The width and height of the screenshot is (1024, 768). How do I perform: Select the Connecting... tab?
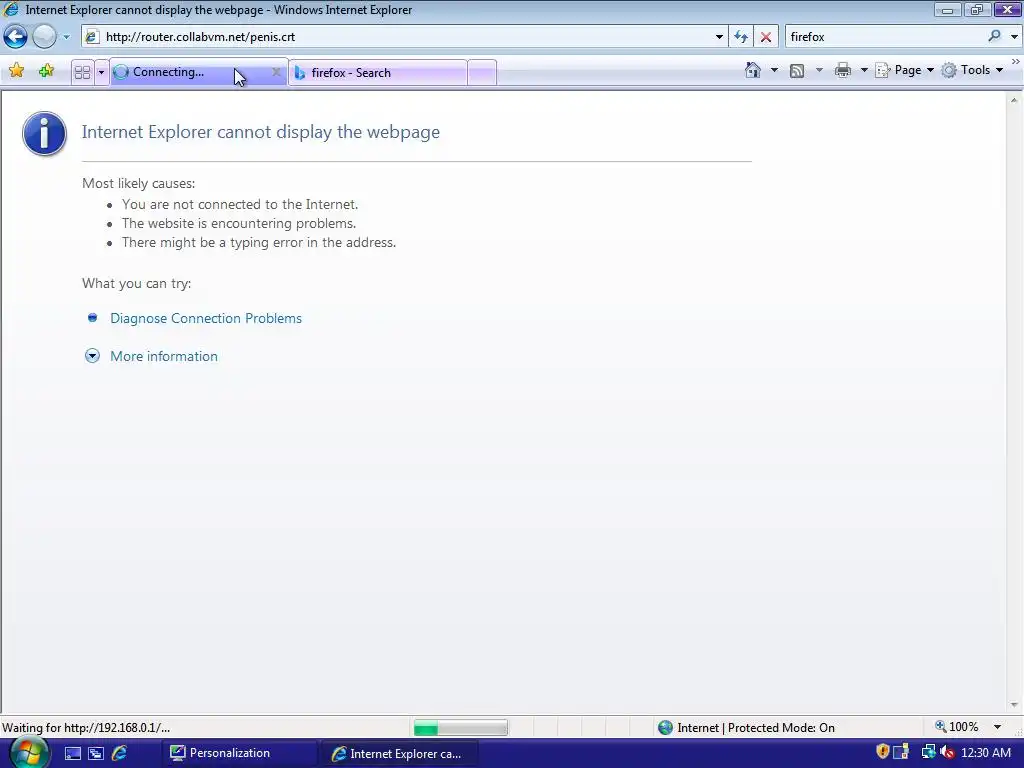point(189,72)
